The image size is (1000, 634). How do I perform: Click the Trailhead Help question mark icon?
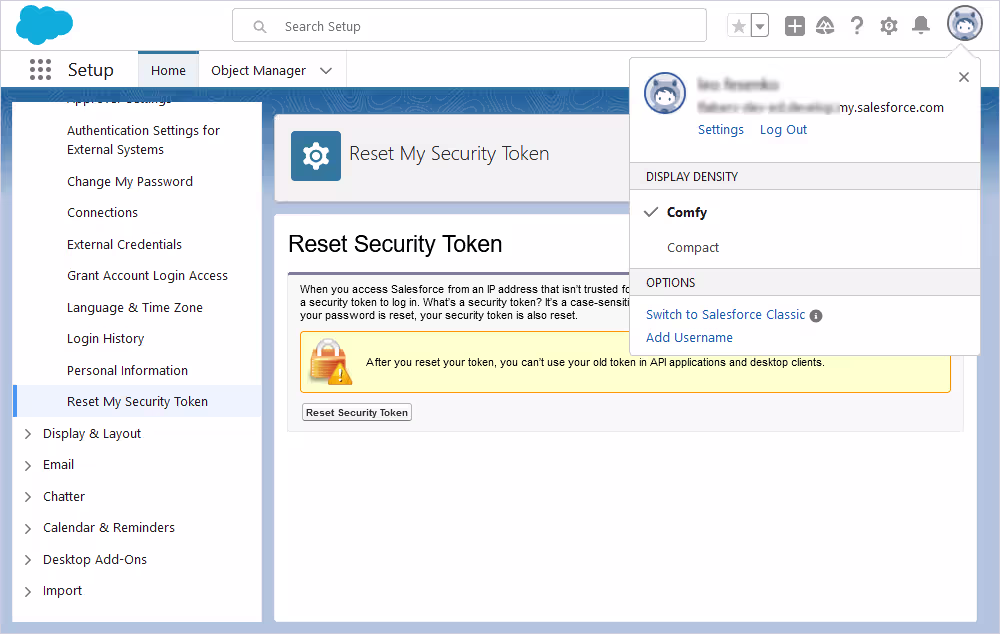pos(857,25)
